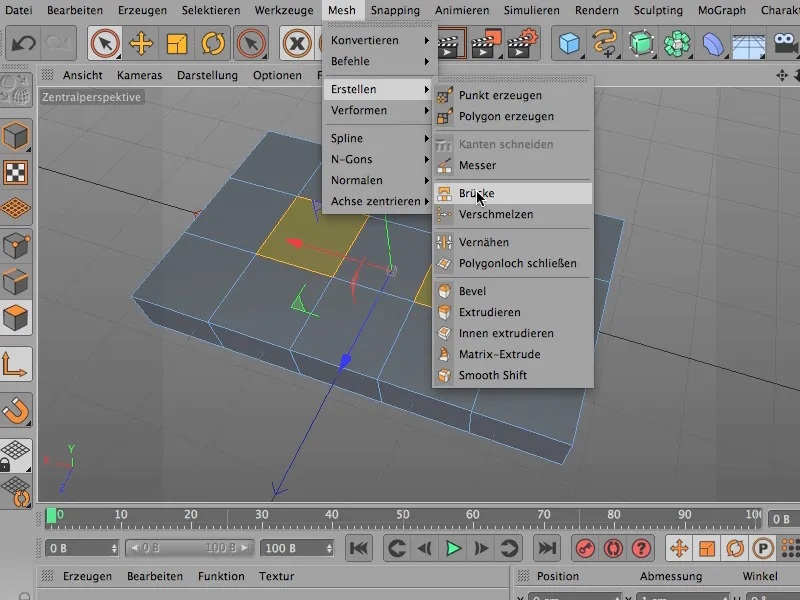
Task: Click the preview range slider bar
Action: (x=189, y=548)
